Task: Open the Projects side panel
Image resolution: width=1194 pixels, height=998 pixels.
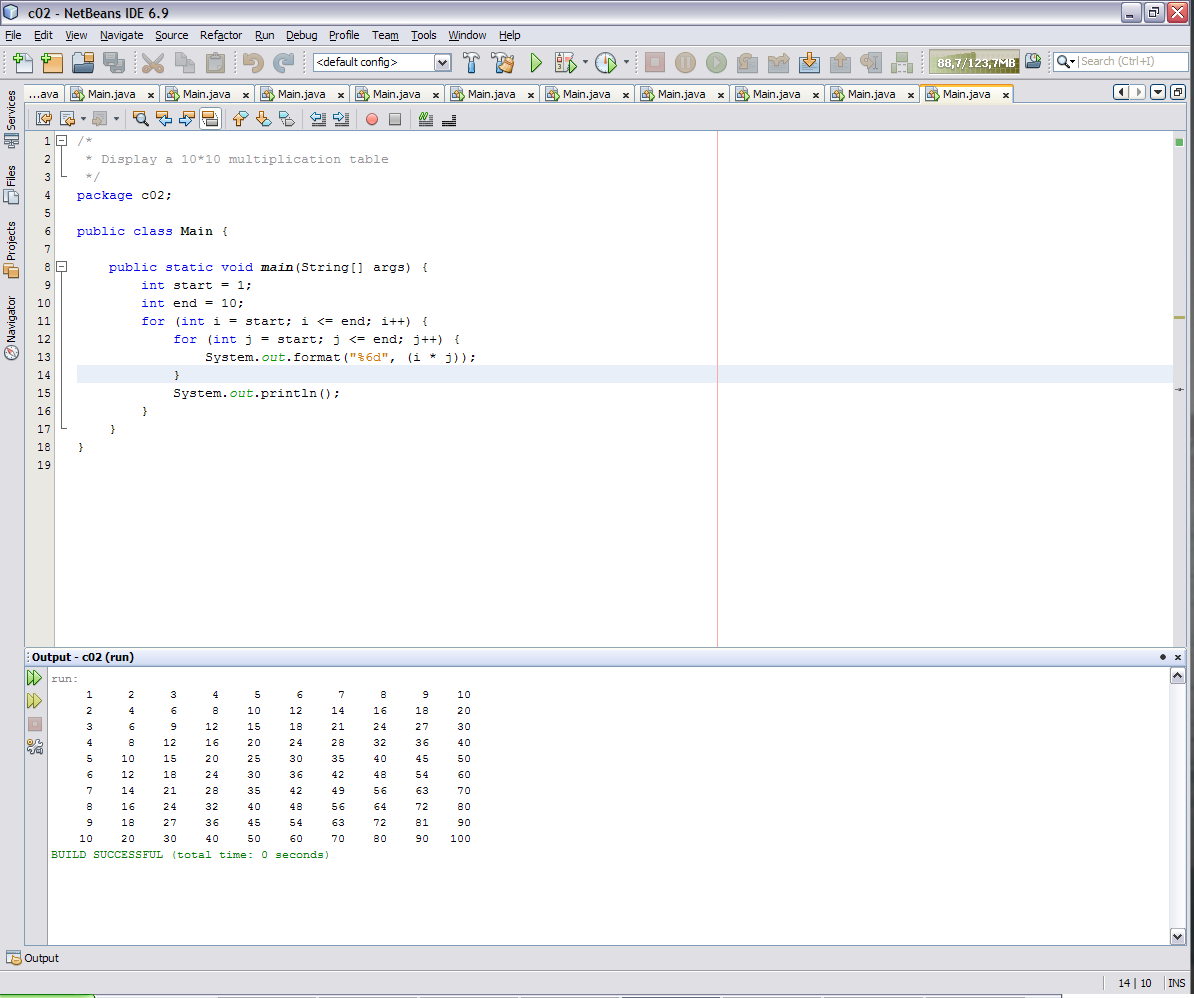Action: coord(11,250)
